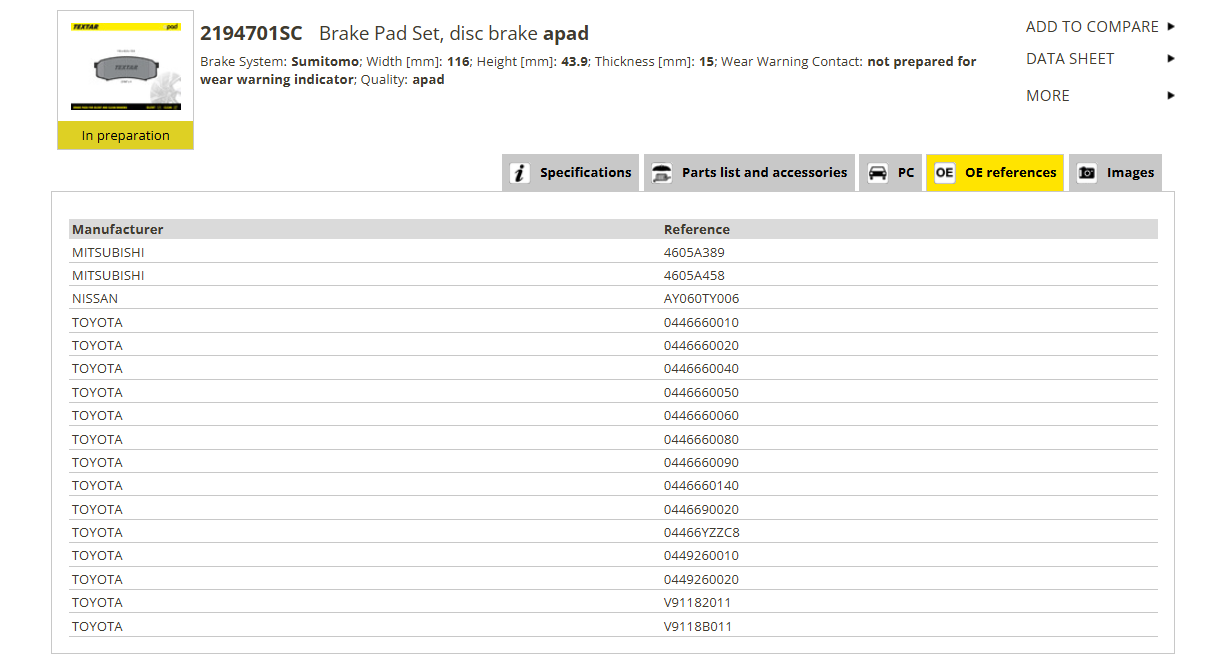
Task: Click the MORE link
Action: point(1048,96)
